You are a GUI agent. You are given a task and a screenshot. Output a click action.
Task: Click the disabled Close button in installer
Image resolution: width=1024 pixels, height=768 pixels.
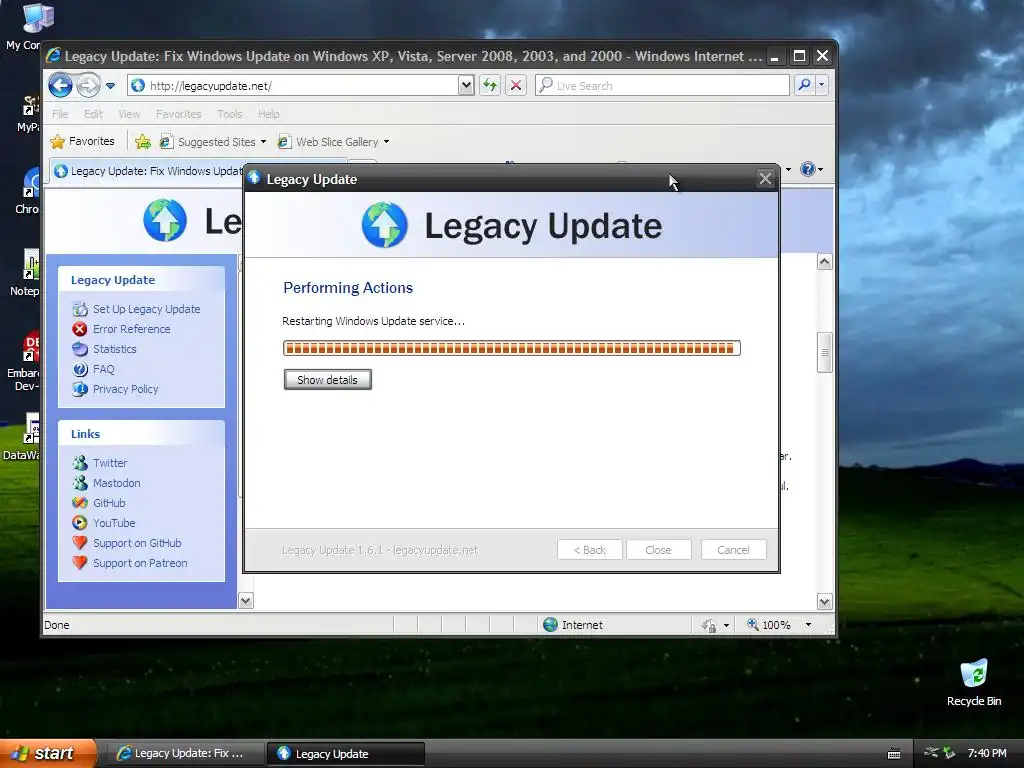(658, 550)
